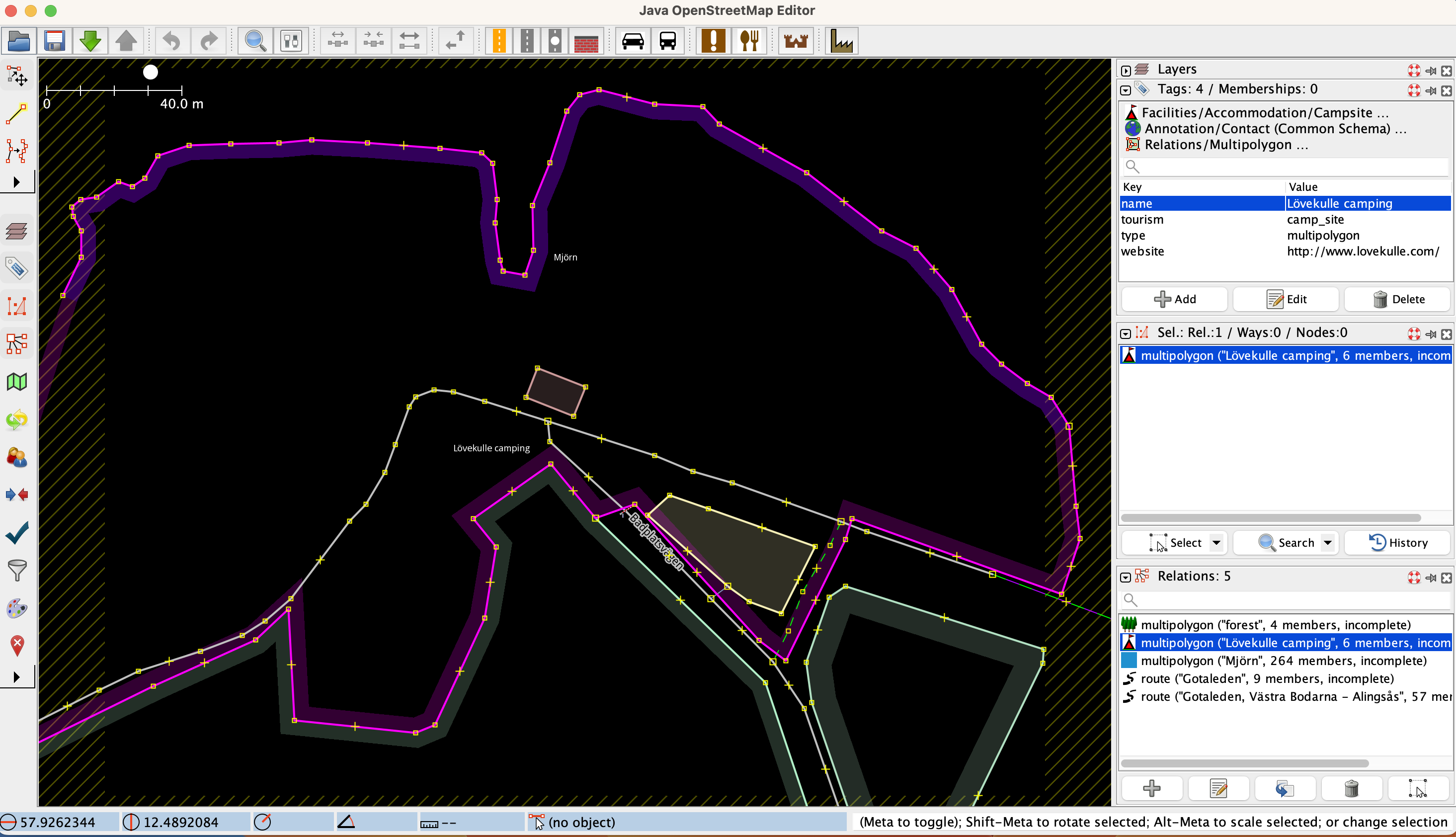Open the Search magnifier in toolbar

pos(255,41)
